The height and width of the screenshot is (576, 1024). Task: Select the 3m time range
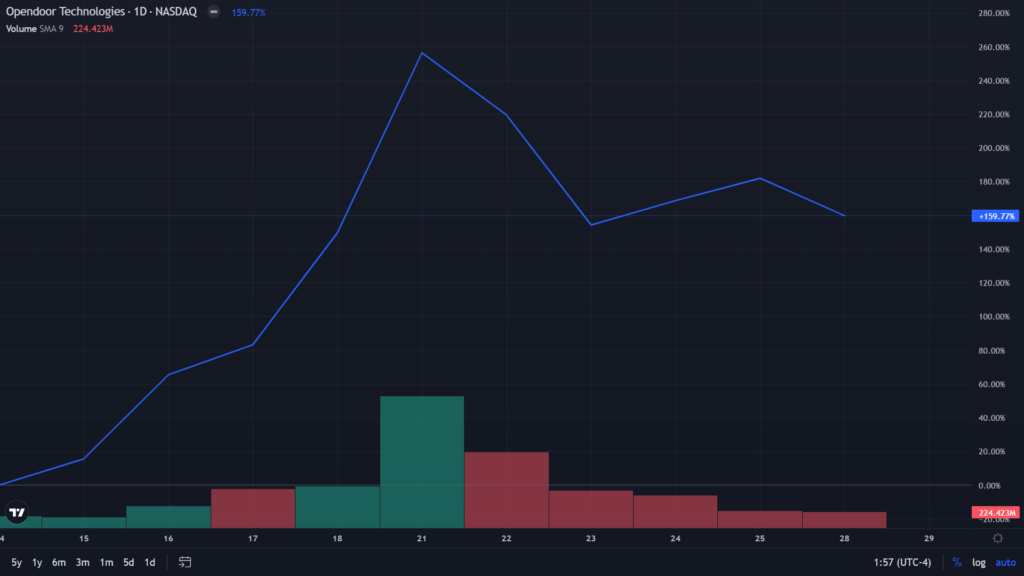[x=82, y=562]
